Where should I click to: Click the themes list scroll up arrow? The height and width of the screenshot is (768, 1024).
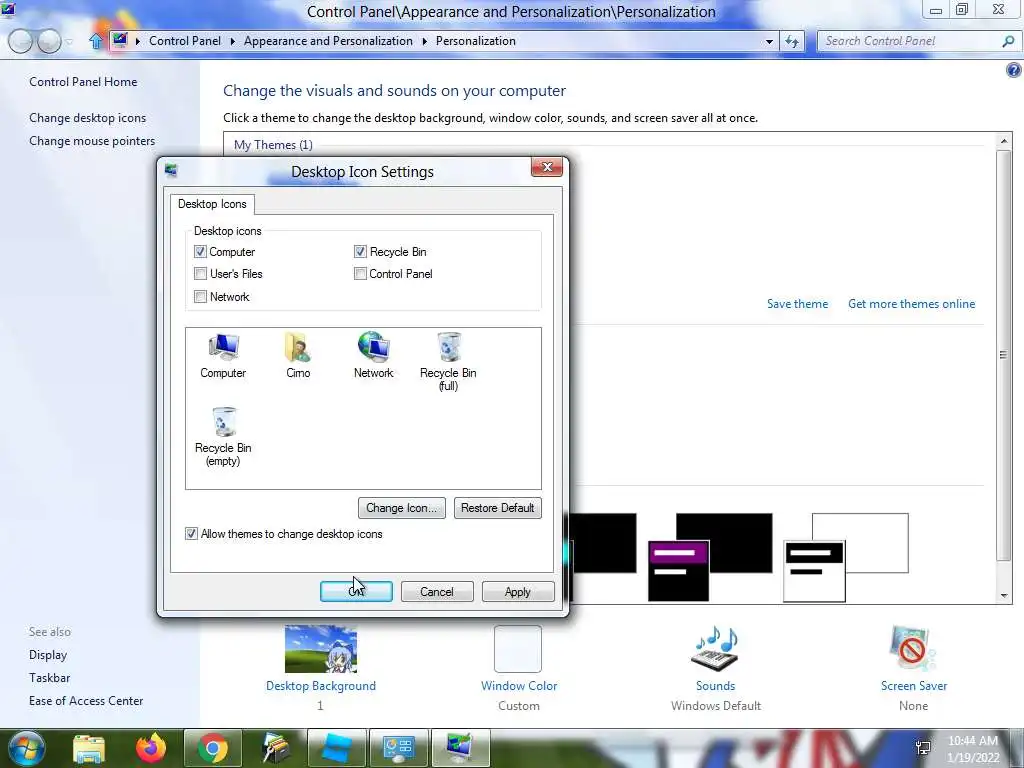tap(1004, 140)
